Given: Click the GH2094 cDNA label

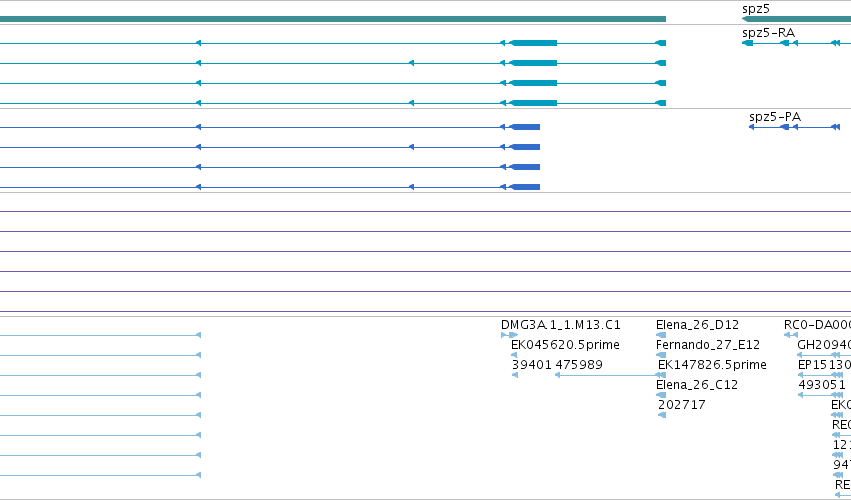Looking at the screenshot, I should (x=824, y=345).
